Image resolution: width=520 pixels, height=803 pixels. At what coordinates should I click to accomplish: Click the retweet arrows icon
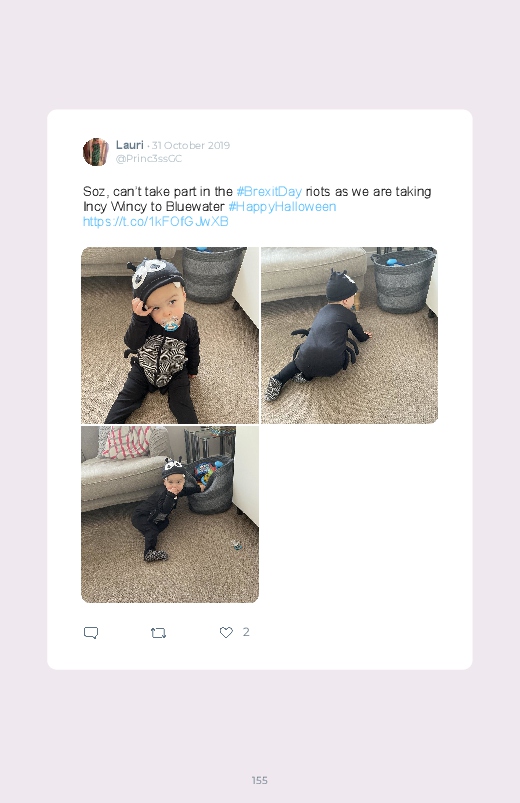(x=158, y=633)
